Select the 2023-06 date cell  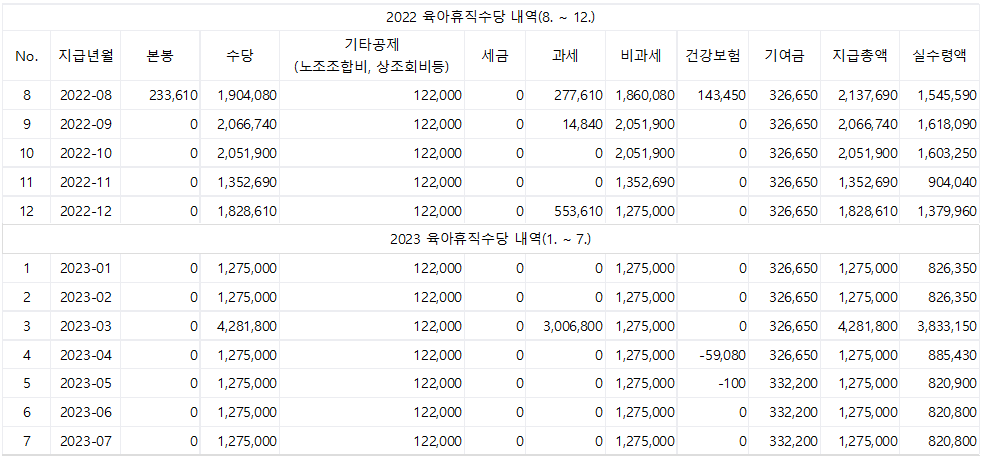point(86,412)
